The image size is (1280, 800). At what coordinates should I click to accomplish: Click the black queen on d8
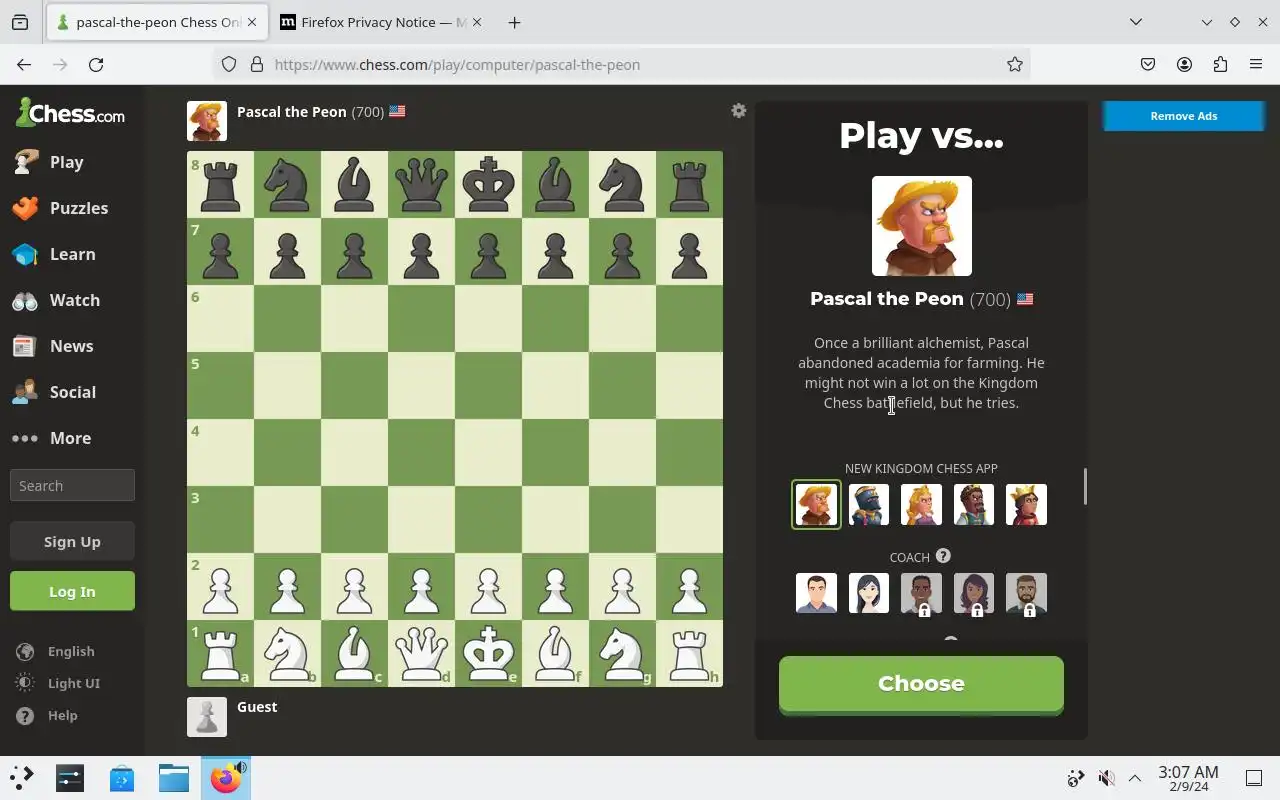coord(421,184)
